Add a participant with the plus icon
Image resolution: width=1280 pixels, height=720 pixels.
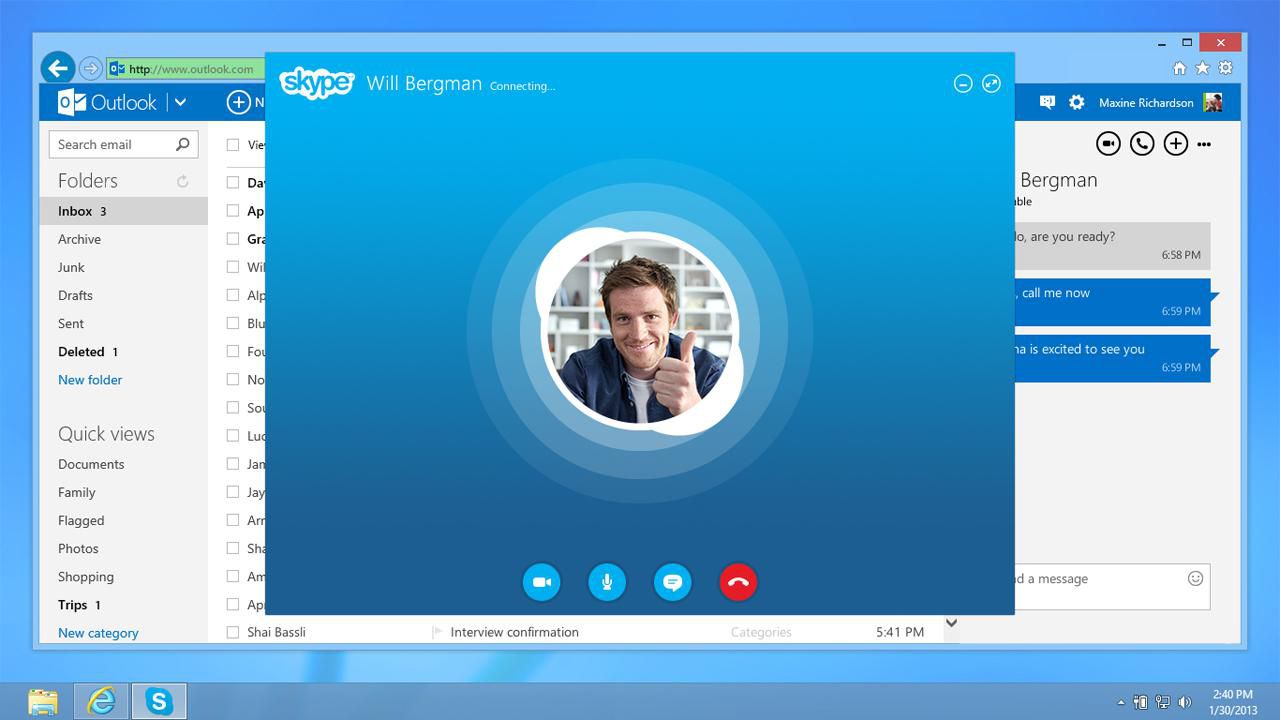pos(1176,144)
